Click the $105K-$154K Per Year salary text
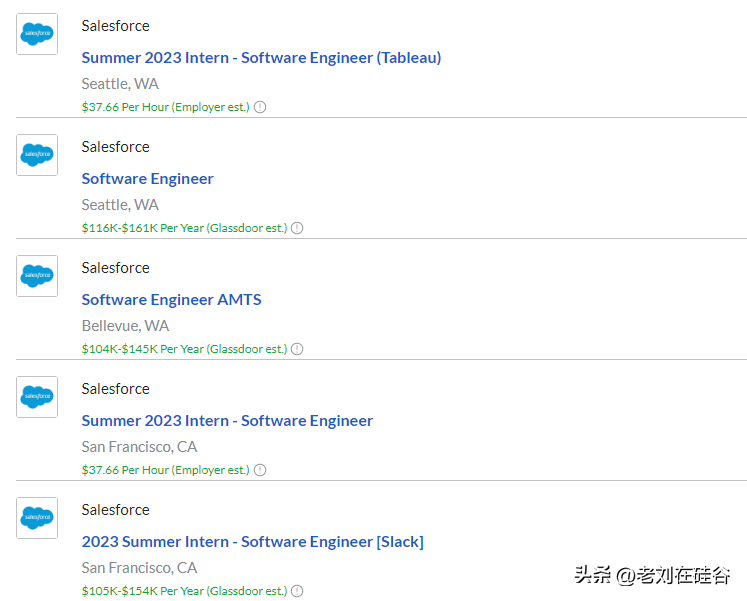747x601 pixels. point(184,591)
